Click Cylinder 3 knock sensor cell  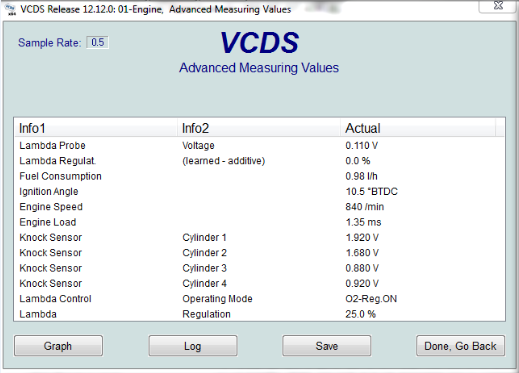(204, 268)
